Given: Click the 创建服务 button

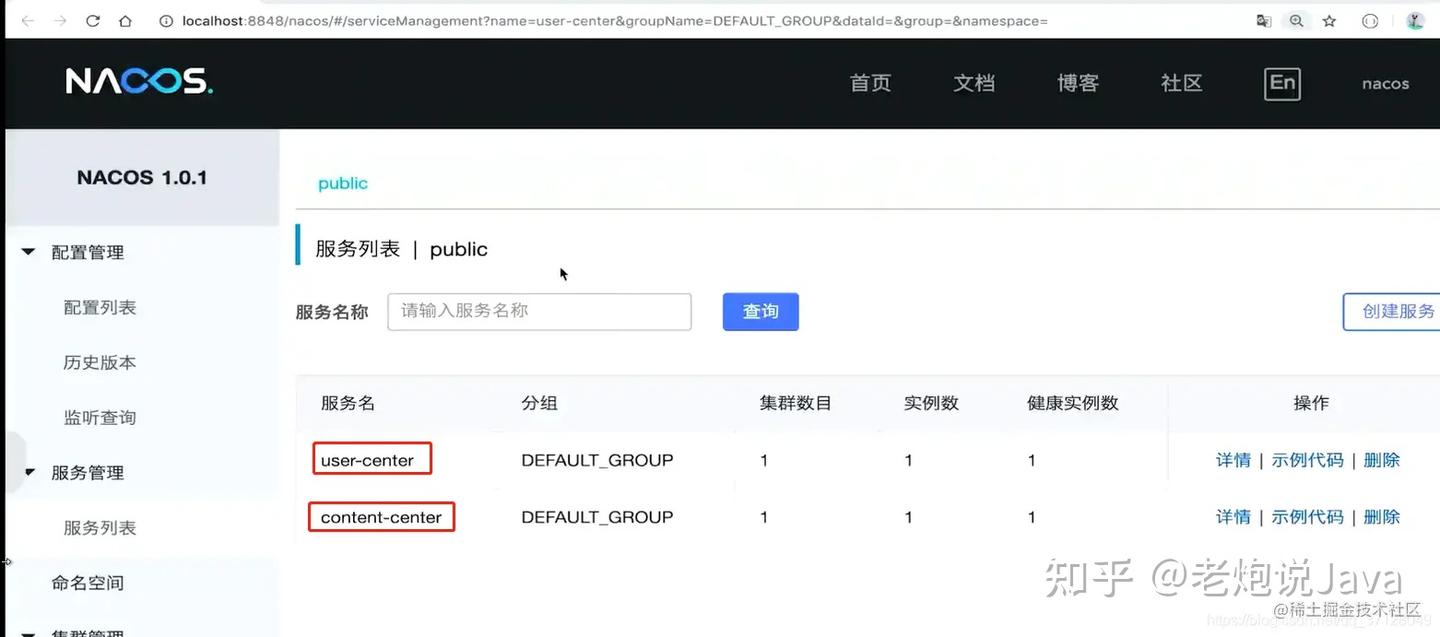Looking at the screenshot, I should pos(1396,311).
